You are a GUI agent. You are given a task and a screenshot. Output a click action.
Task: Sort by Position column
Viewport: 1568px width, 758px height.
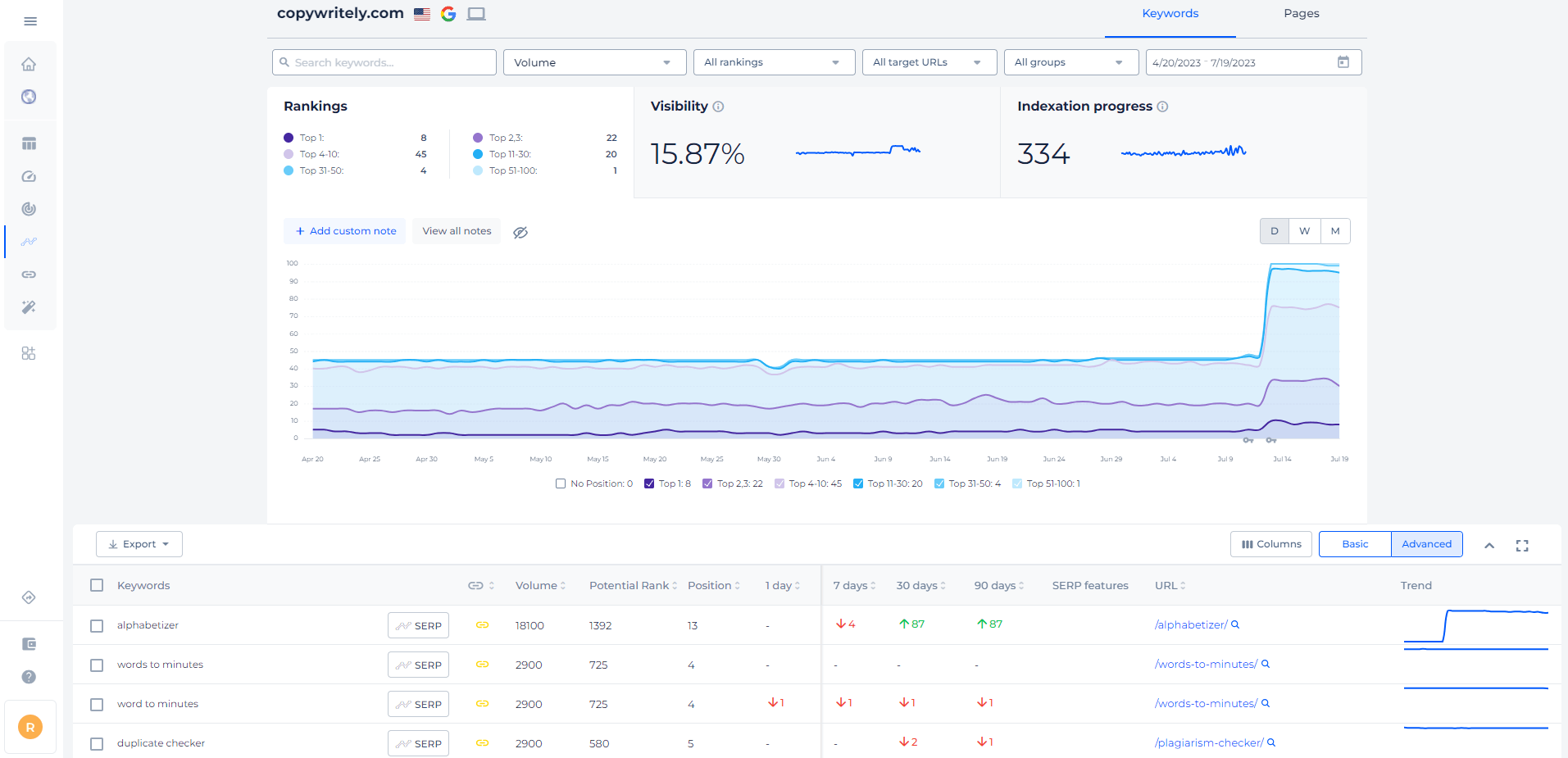(x=713, y=585)
